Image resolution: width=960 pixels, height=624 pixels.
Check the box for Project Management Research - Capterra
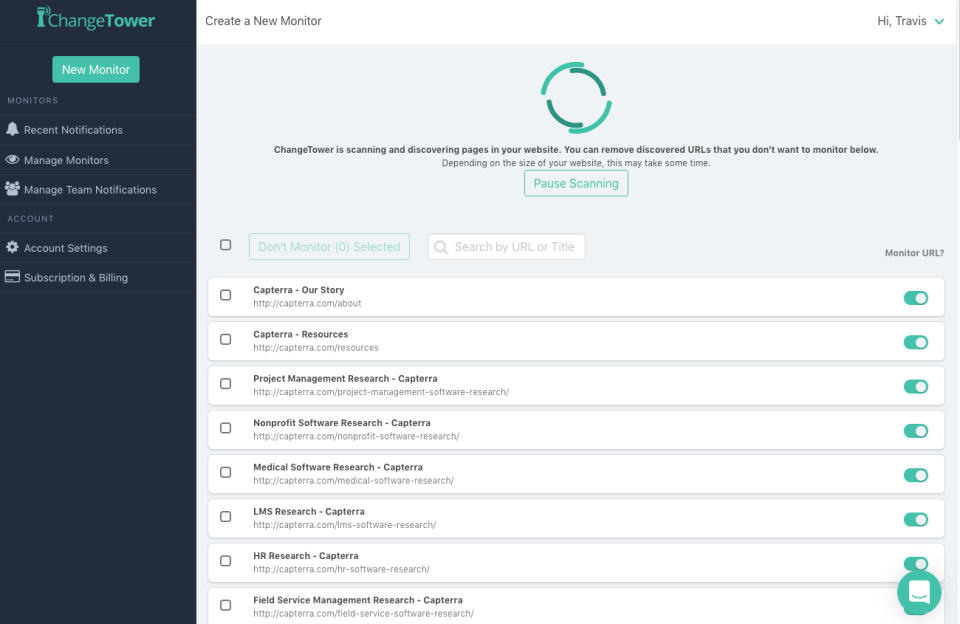coord(225,386)
